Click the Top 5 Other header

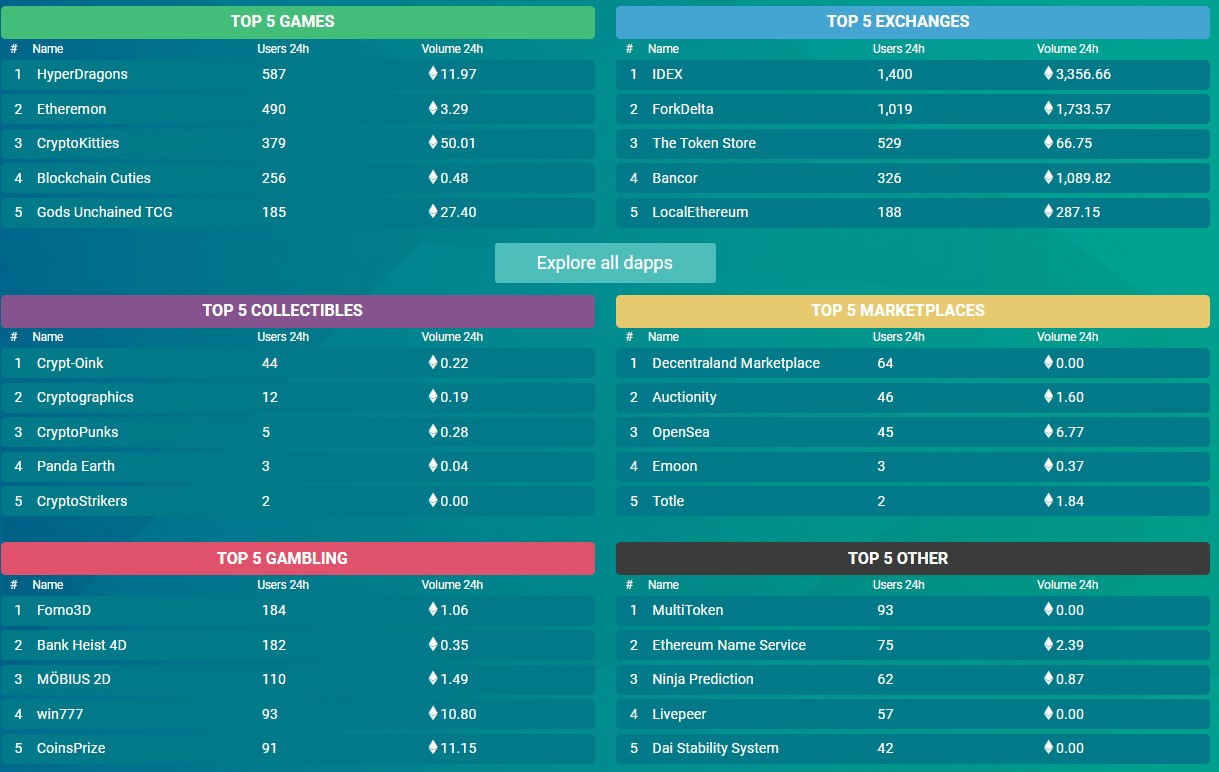[x=912, y=558]
